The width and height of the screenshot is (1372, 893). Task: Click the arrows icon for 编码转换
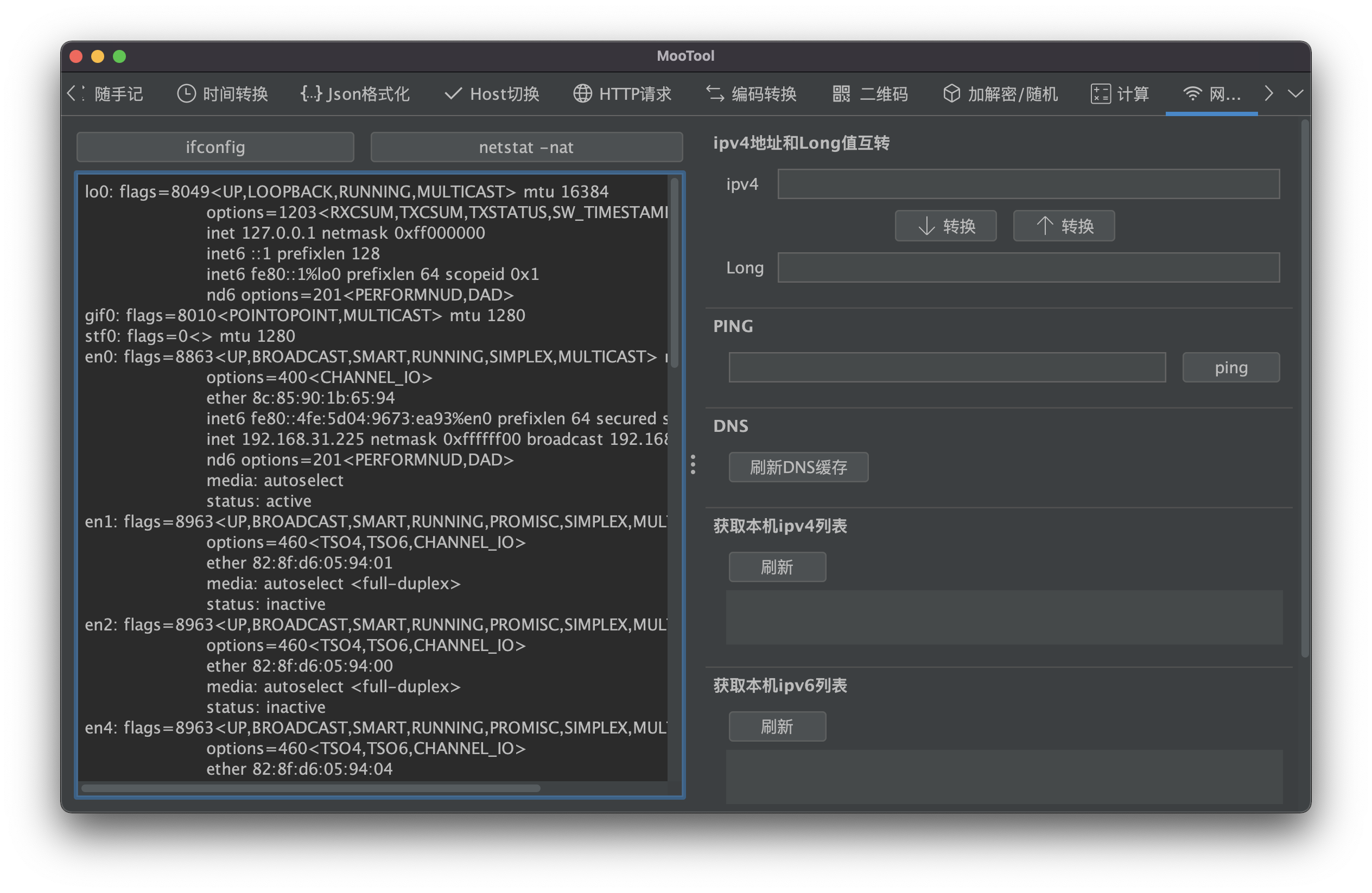[715, 93]
